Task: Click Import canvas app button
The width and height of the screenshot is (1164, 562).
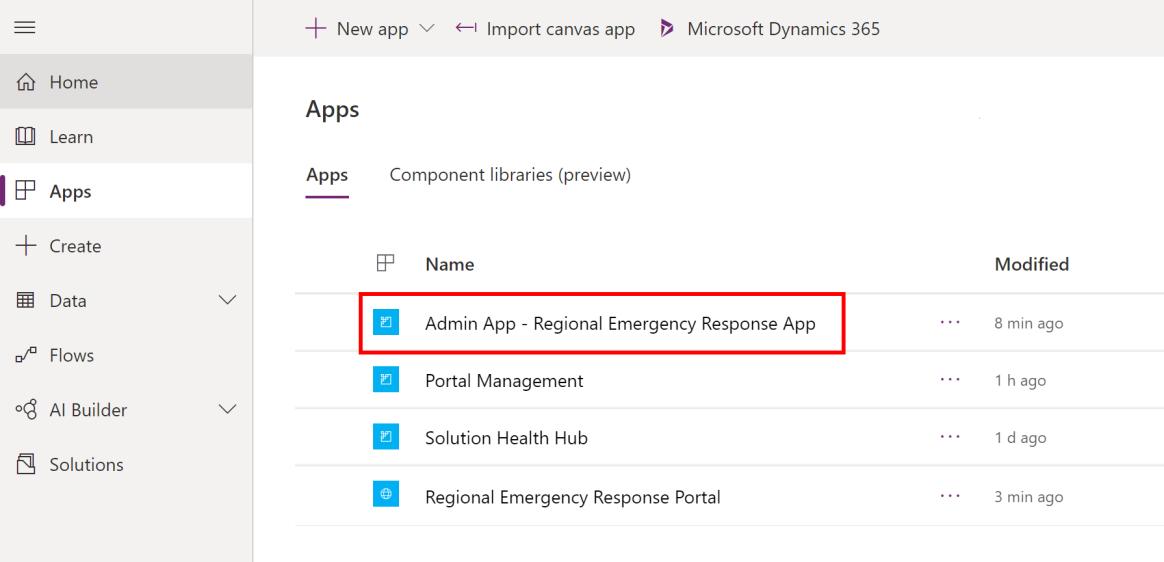Action: [x=546, y=29]
